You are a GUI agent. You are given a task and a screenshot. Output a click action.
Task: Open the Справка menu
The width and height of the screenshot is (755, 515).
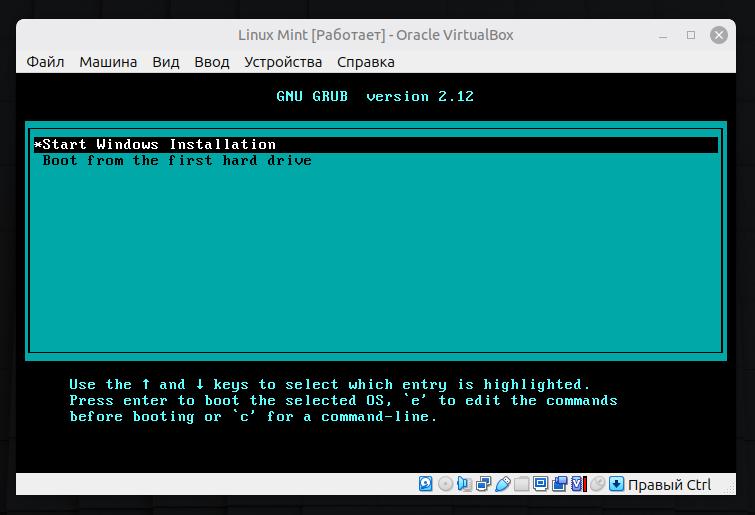(x=365, y=62)
